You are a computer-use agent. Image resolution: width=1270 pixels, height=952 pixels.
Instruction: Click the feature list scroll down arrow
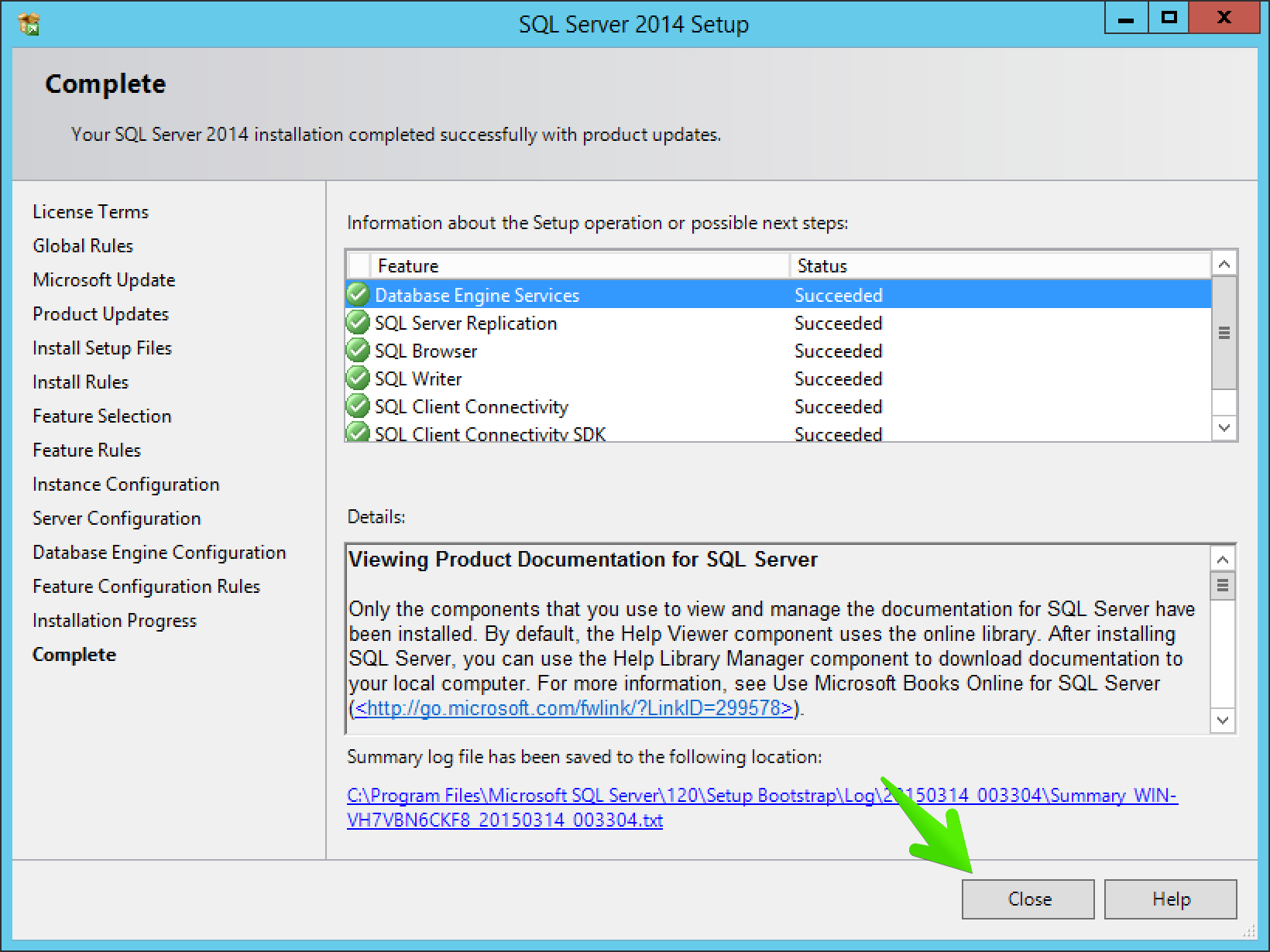coord(1224,428)
